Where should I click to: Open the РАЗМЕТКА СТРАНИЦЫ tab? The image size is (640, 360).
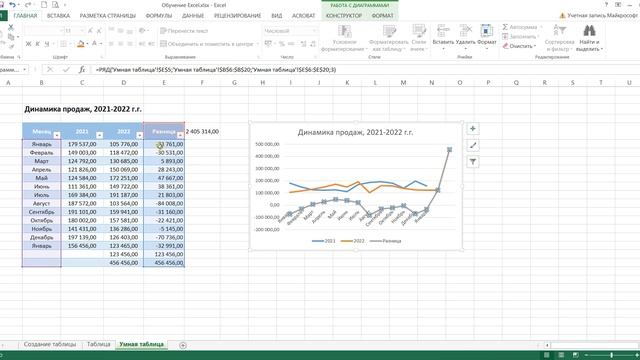tap(108, 16)
